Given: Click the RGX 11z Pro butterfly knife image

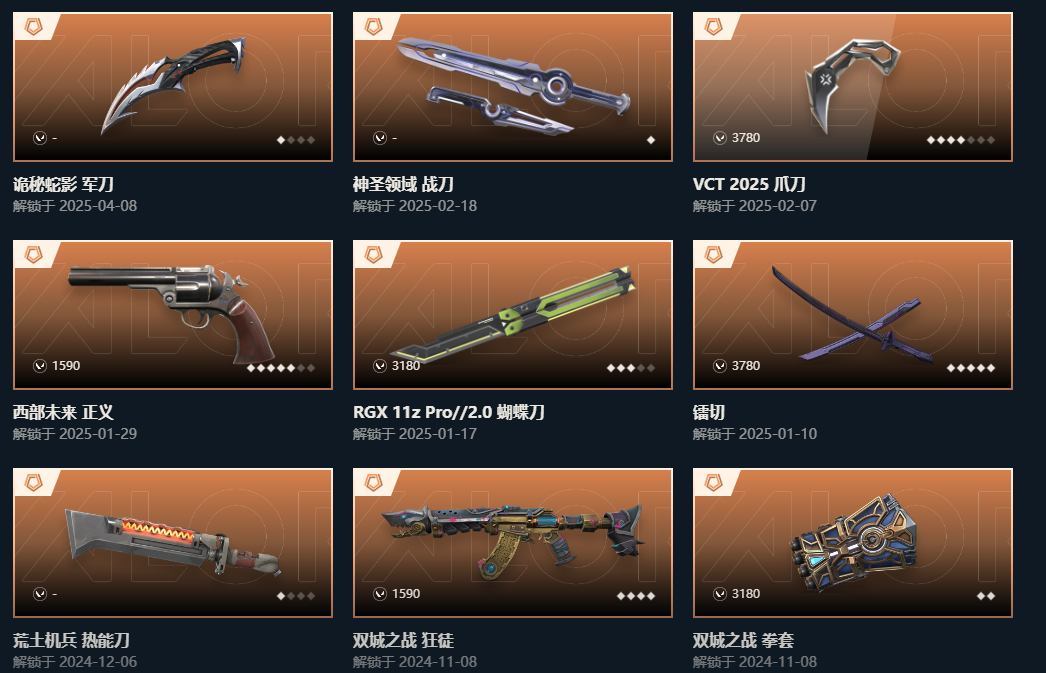Looking at the screenshot, I should point(512,313).
